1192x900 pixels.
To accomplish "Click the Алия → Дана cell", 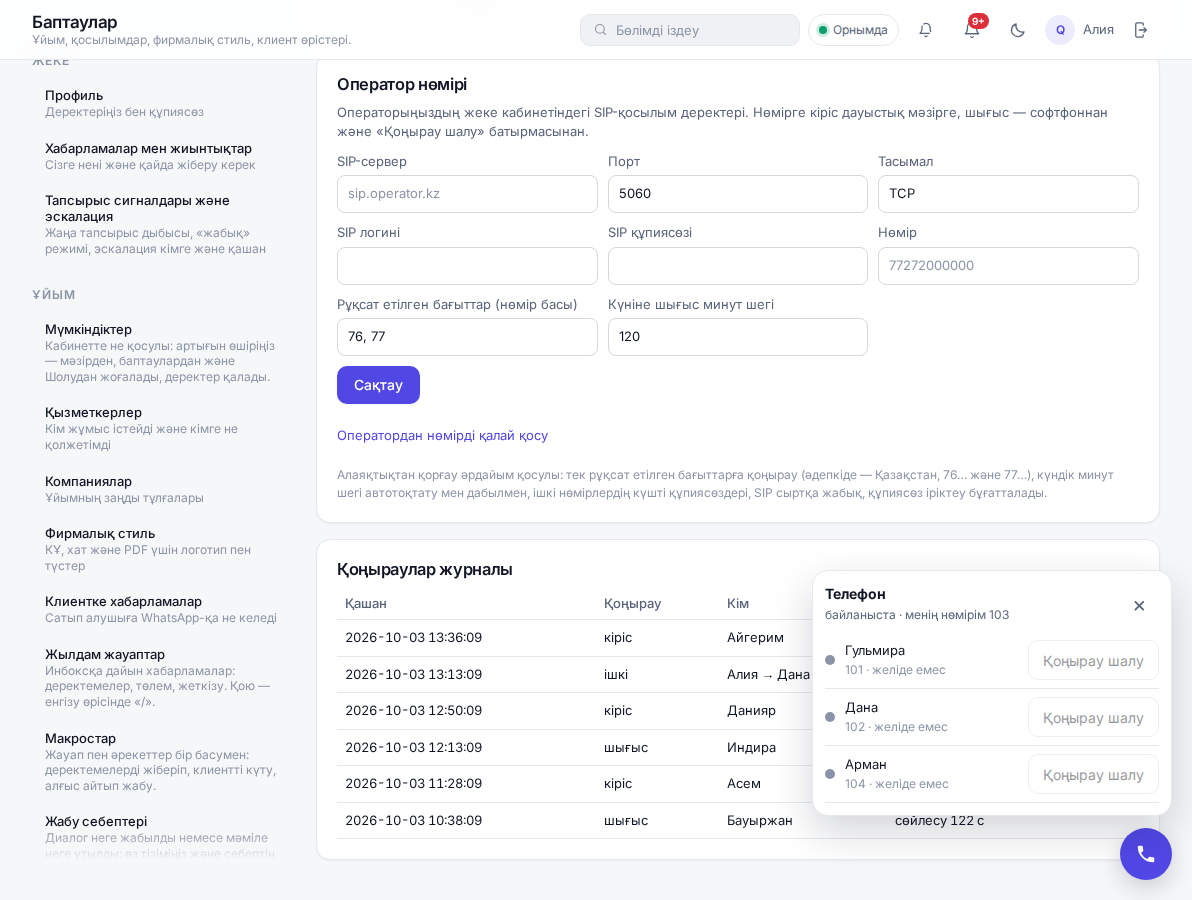I will (x=768, y=674).
